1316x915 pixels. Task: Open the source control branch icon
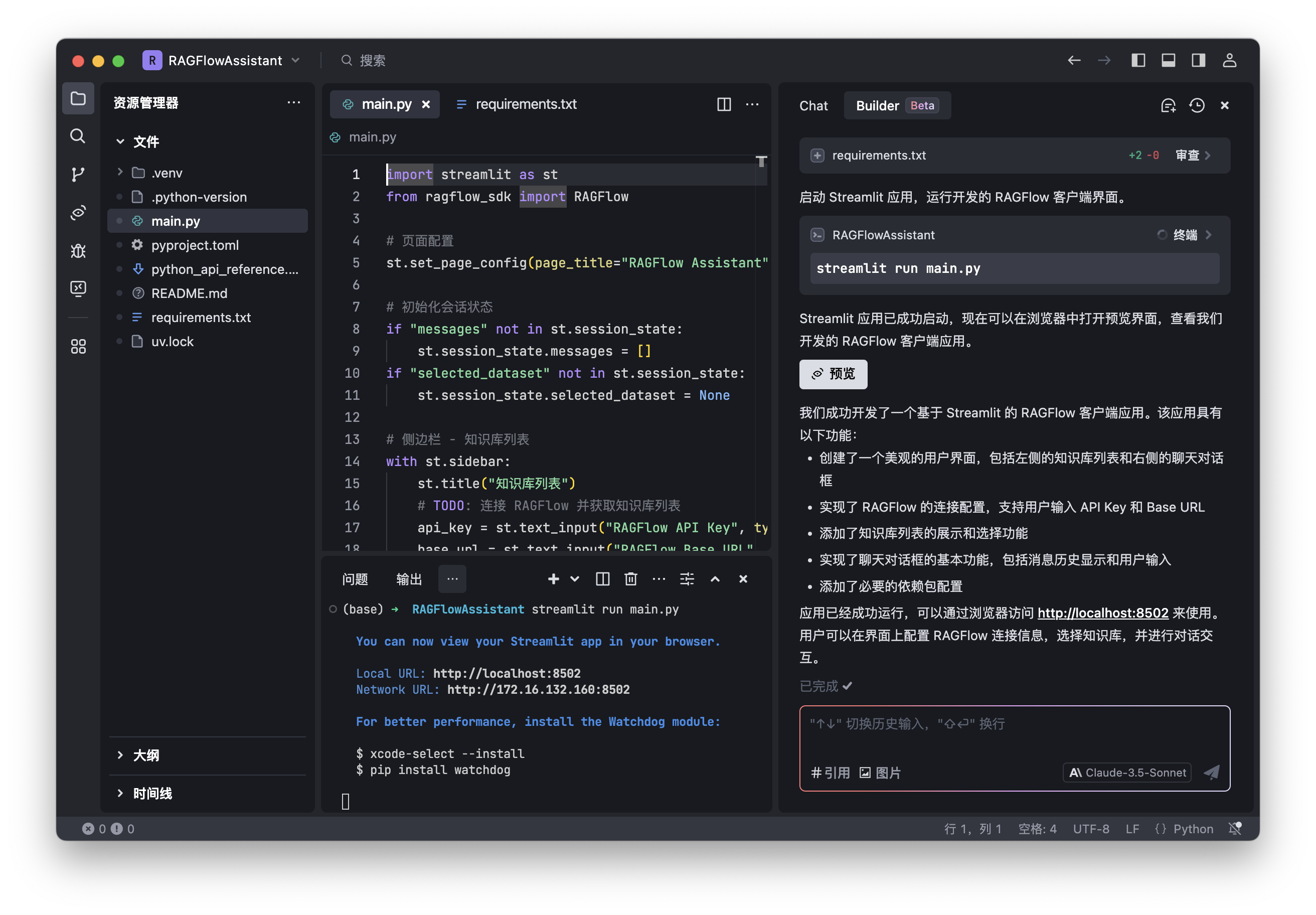tap(78, 174)
